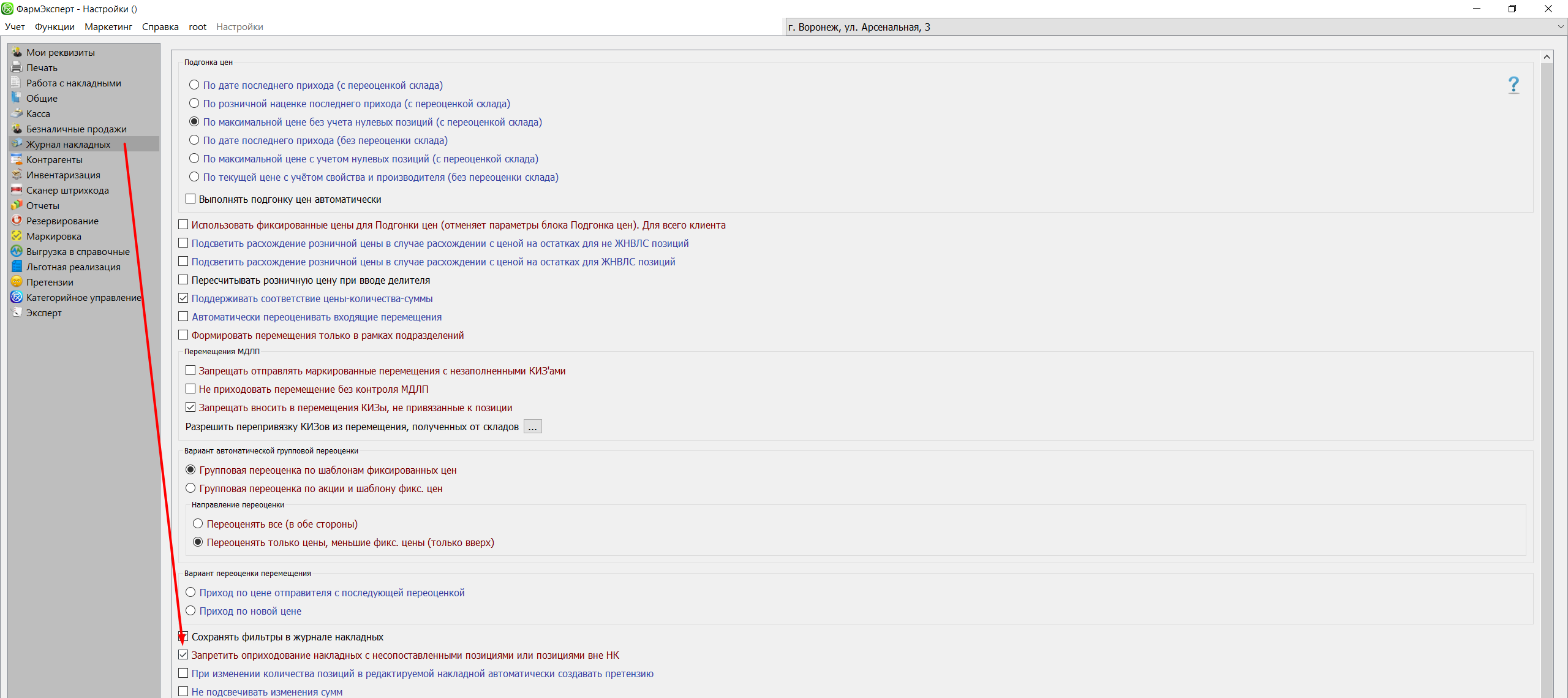Click the ... button for перепривязку КИЗов
The width and height of the screenshot is (1568, 698).
coord(533,427)
